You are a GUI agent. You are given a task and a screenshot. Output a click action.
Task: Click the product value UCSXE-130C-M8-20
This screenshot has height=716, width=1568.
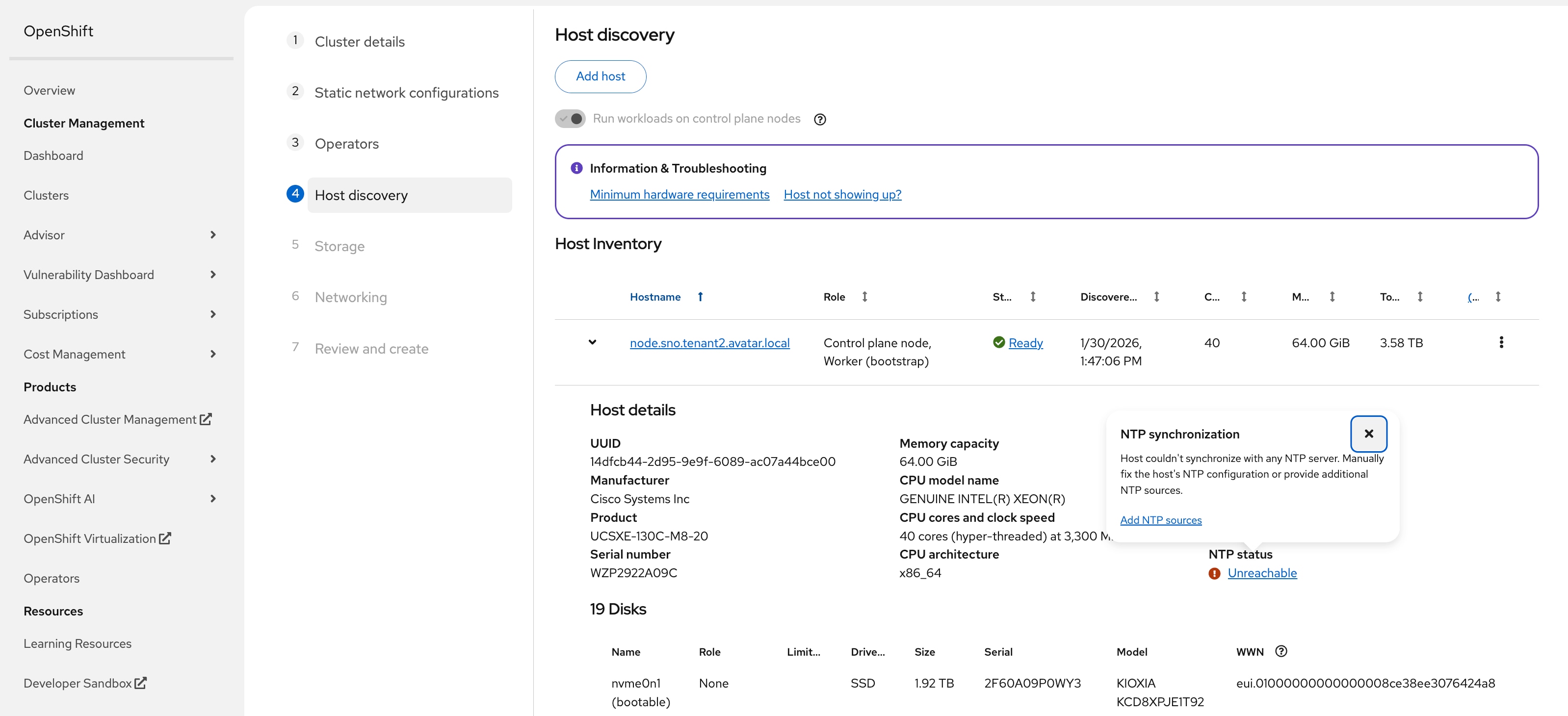649,536
